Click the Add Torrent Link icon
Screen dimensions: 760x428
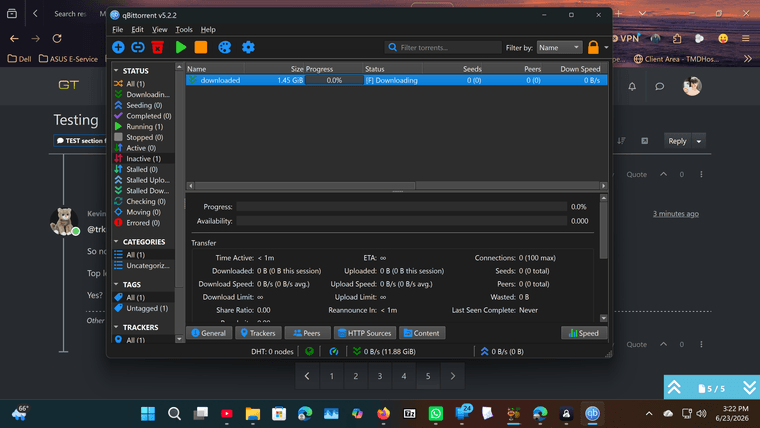138,47
